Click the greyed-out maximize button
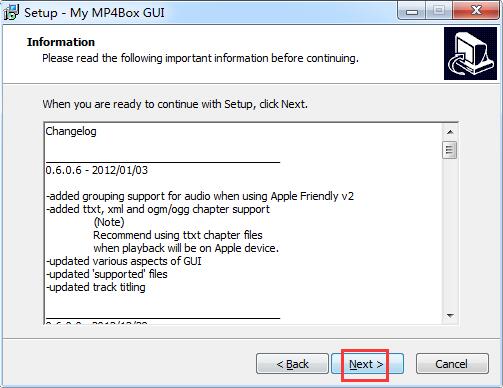Image resolution: width=503 pixels, height=388 pixels. [x=439, y=11]
